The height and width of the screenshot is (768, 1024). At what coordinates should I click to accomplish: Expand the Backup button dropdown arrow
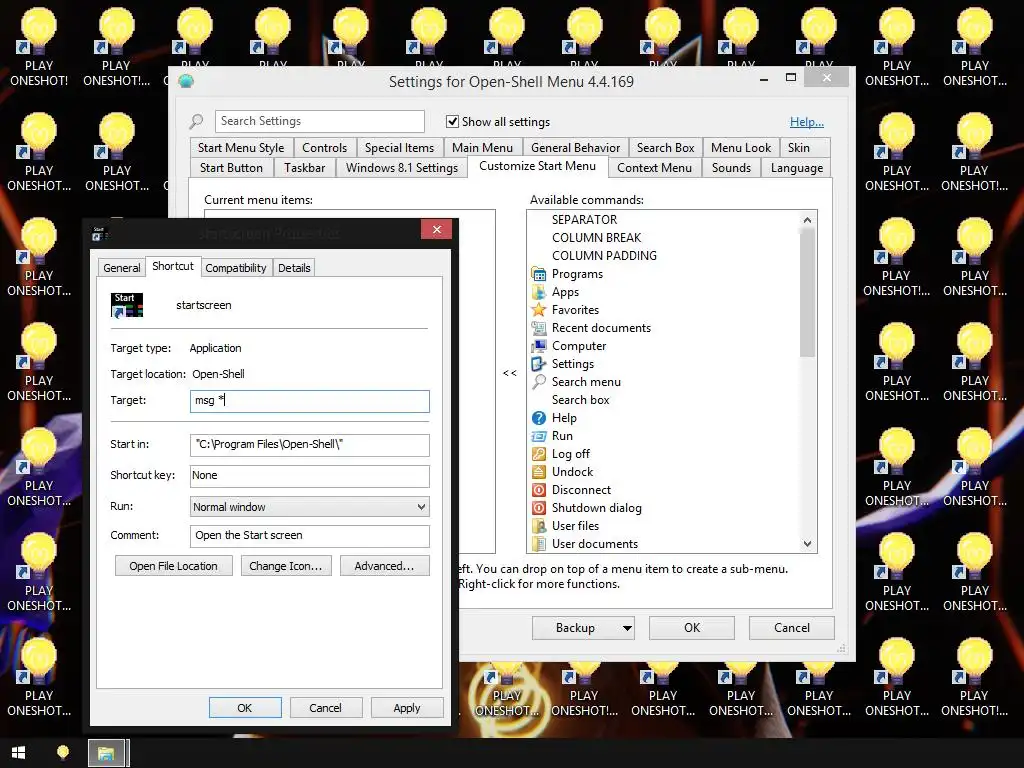(627, 628)
